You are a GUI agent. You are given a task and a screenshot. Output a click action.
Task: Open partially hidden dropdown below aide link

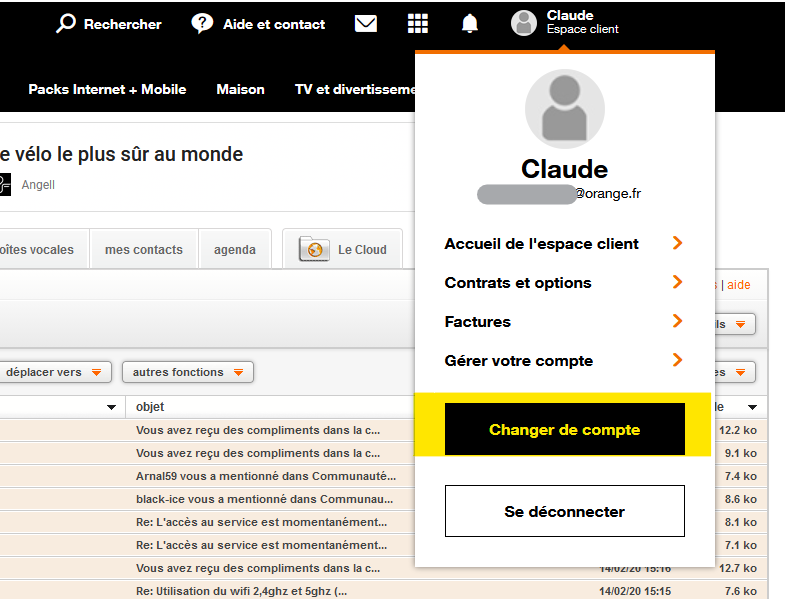(735, 324)
